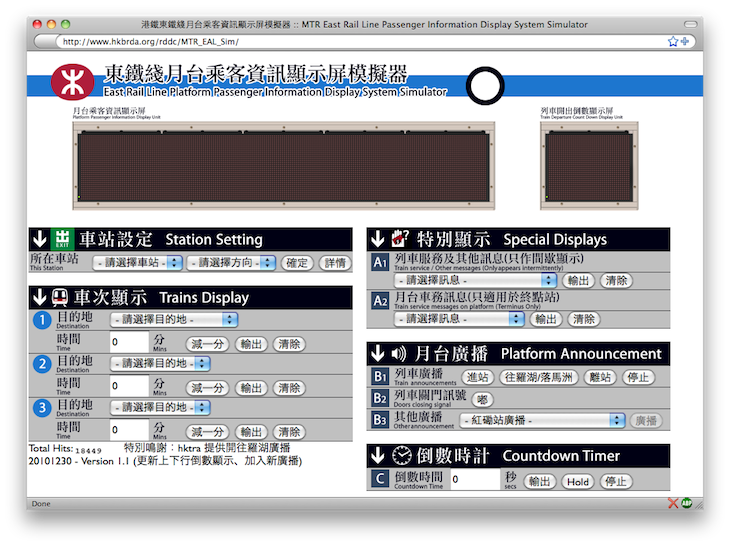The width and height of the screenshot is (730, 541).
Task: Click the green ABP status bar icon
Action: click(687, 503)
